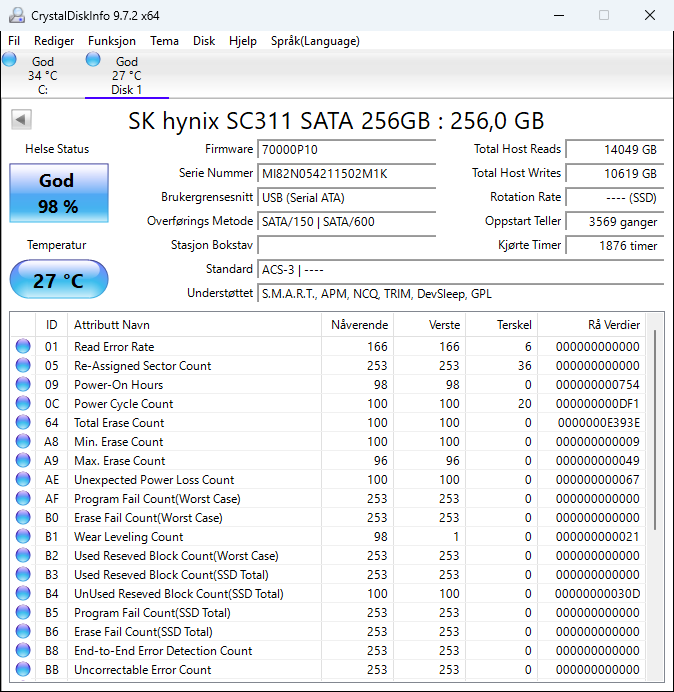Click status orb of Used Reseved Block Count(Worst Case) row
Screen dimensions: 674x692
coord(23,555)
